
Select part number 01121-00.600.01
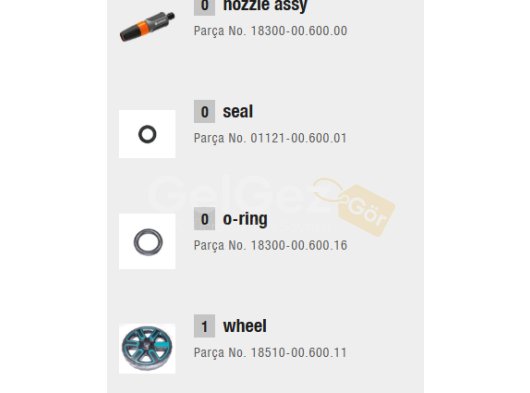pos(299,138)
